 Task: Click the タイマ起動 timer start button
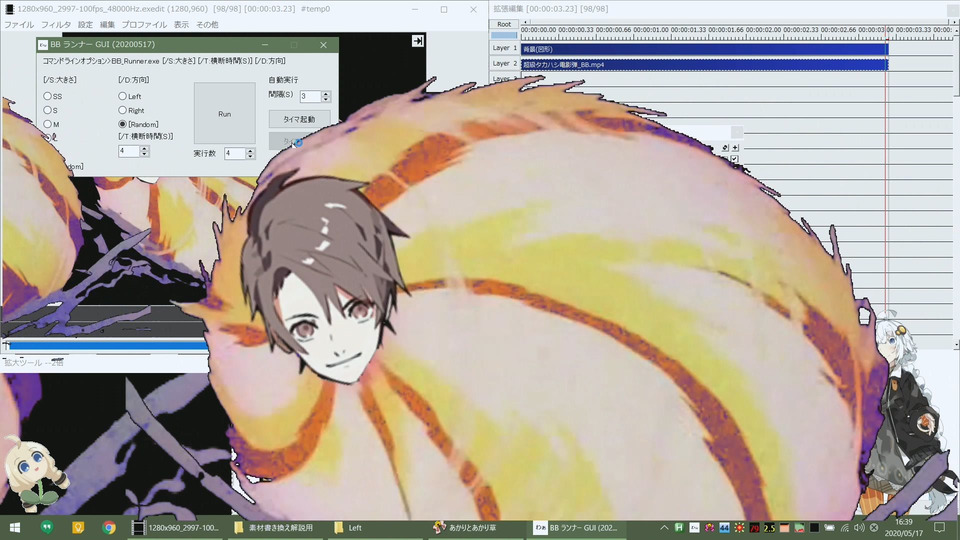coord(299,119)
